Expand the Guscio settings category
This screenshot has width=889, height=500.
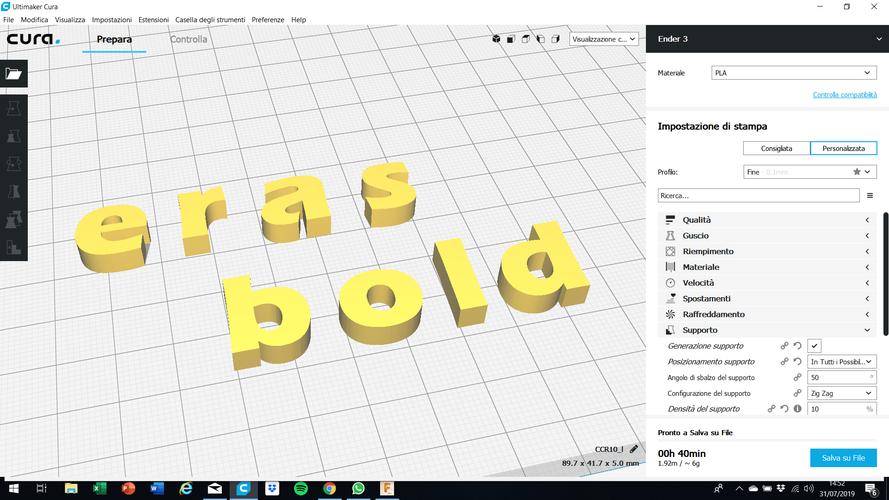[x=767, y=236]
